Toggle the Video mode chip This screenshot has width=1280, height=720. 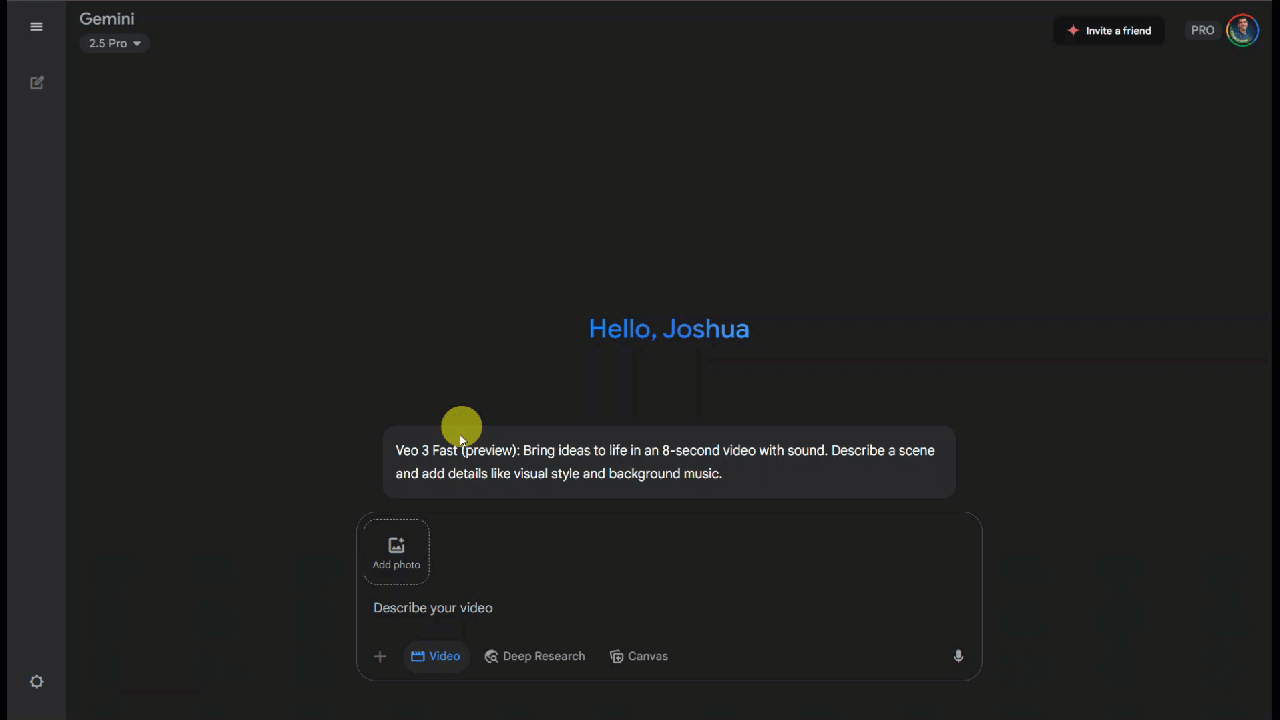436,657
